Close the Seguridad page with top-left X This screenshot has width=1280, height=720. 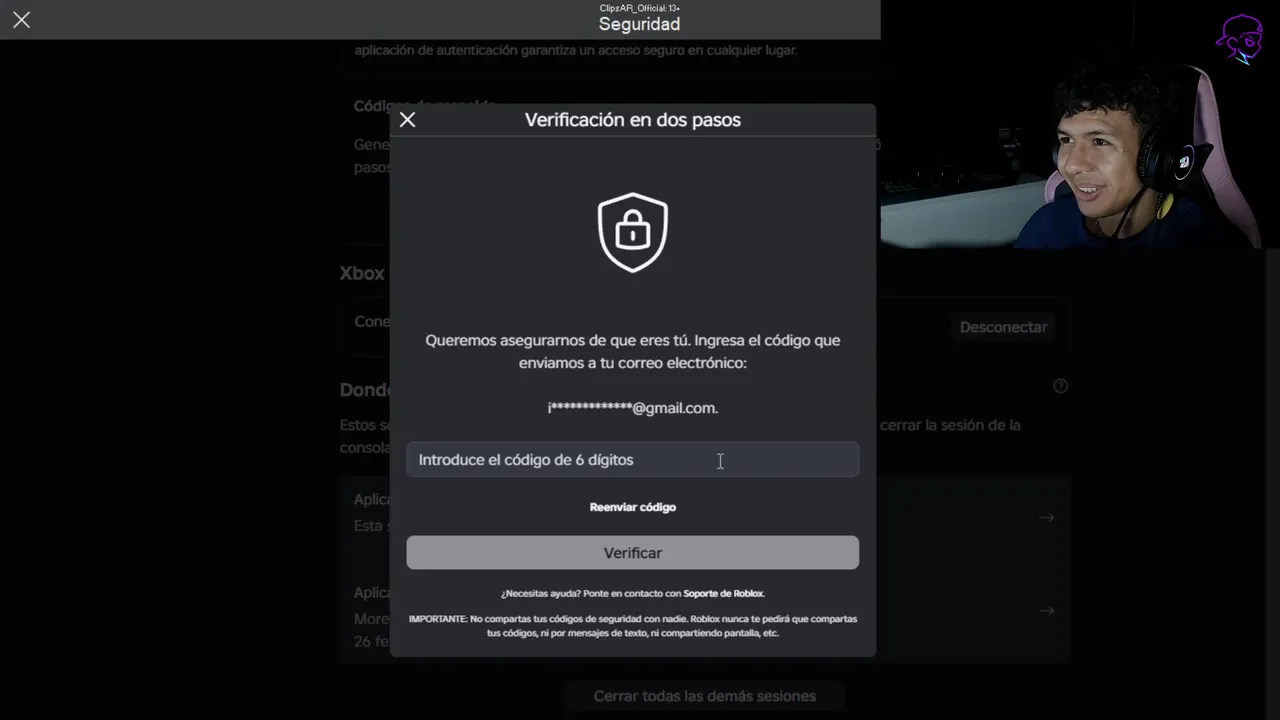[x=21, y=20]
